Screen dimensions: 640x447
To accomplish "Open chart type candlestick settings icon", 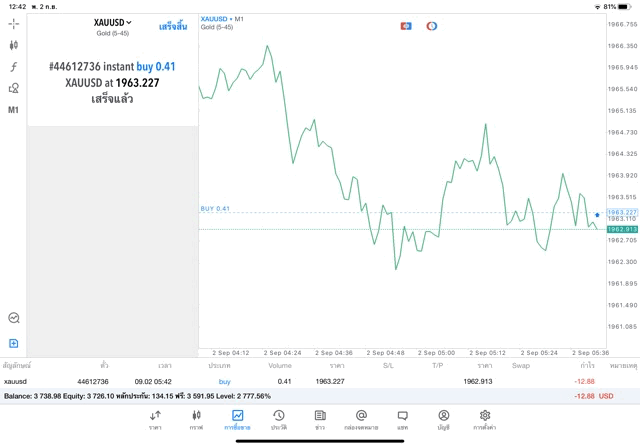I will [x=14, y=45].
